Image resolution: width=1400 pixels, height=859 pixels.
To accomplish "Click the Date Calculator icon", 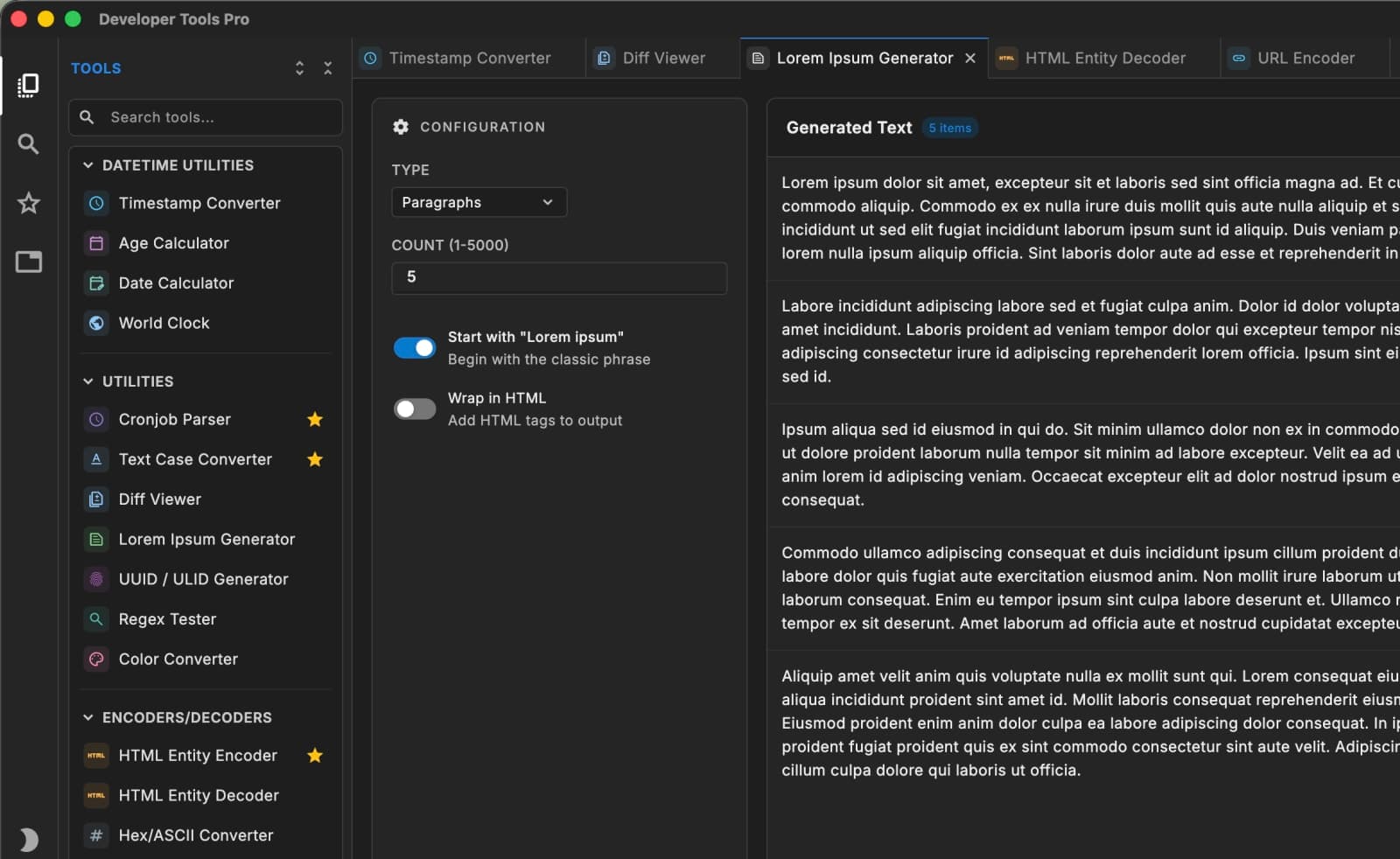I will pyautogui.click(x=96, y=283).
